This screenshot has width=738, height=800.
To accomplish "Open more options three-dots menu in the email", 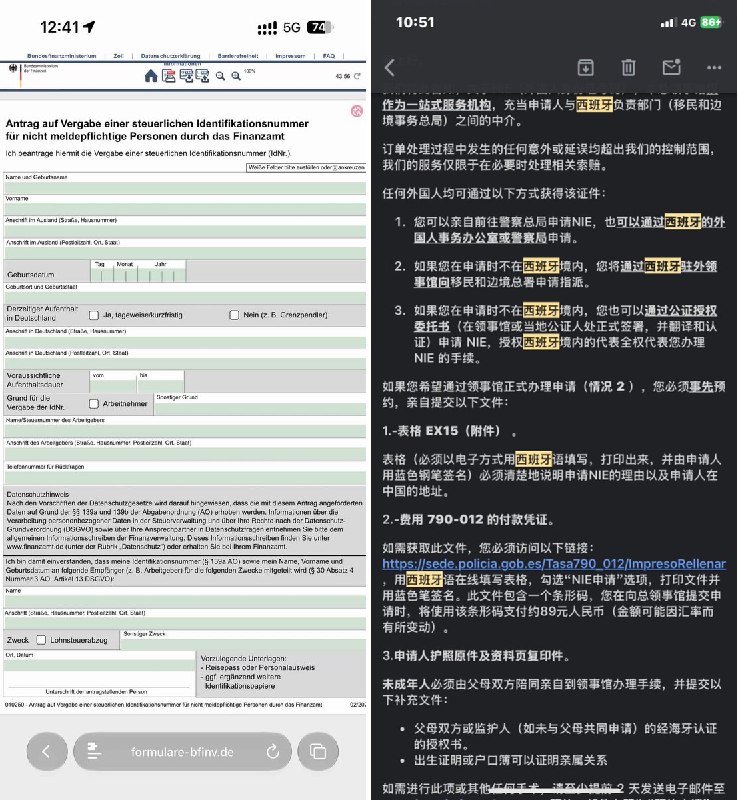I will (x=714, y=67).
